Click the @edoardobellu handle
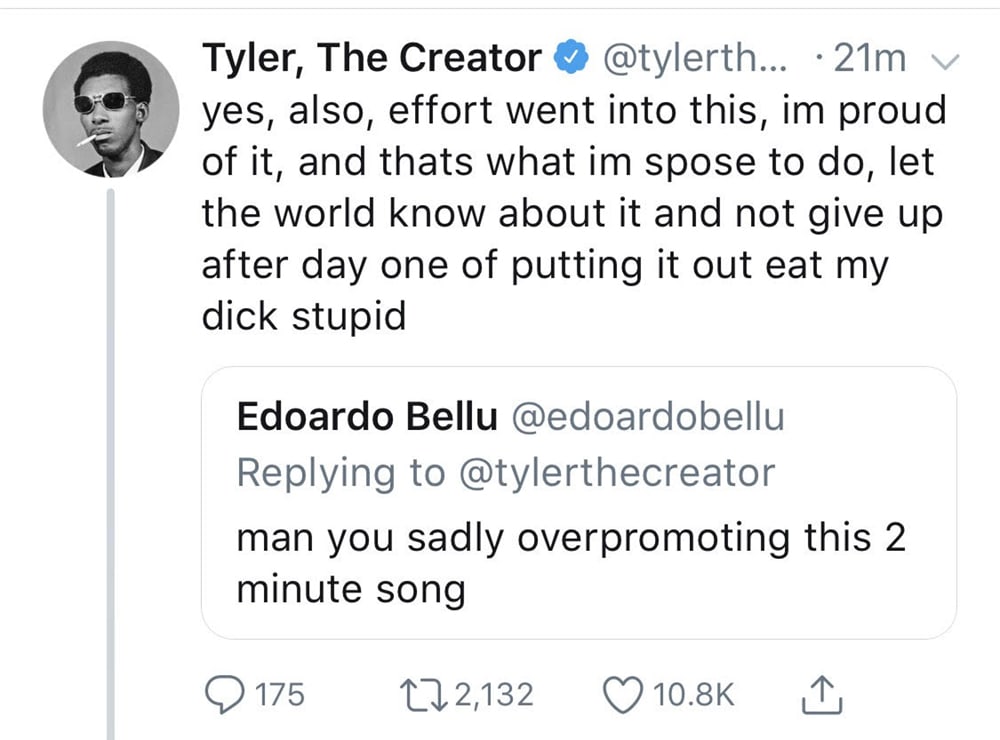1000x740 pixels. click(648, 418)
